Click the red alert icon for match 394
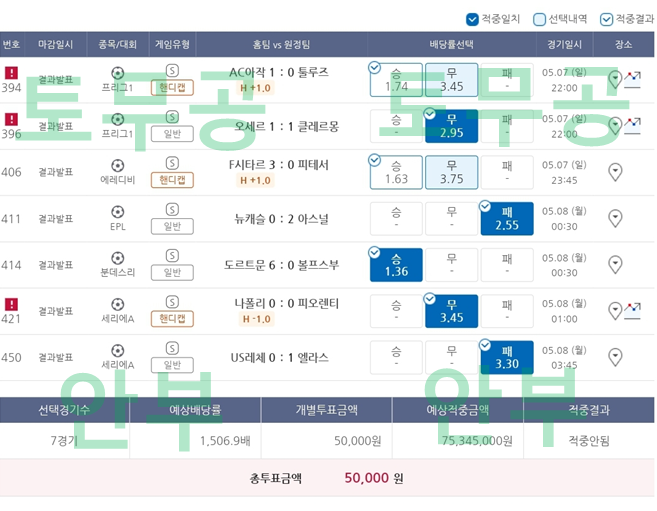Viewport: 657px width, 511px height. [x=12, y=73]
